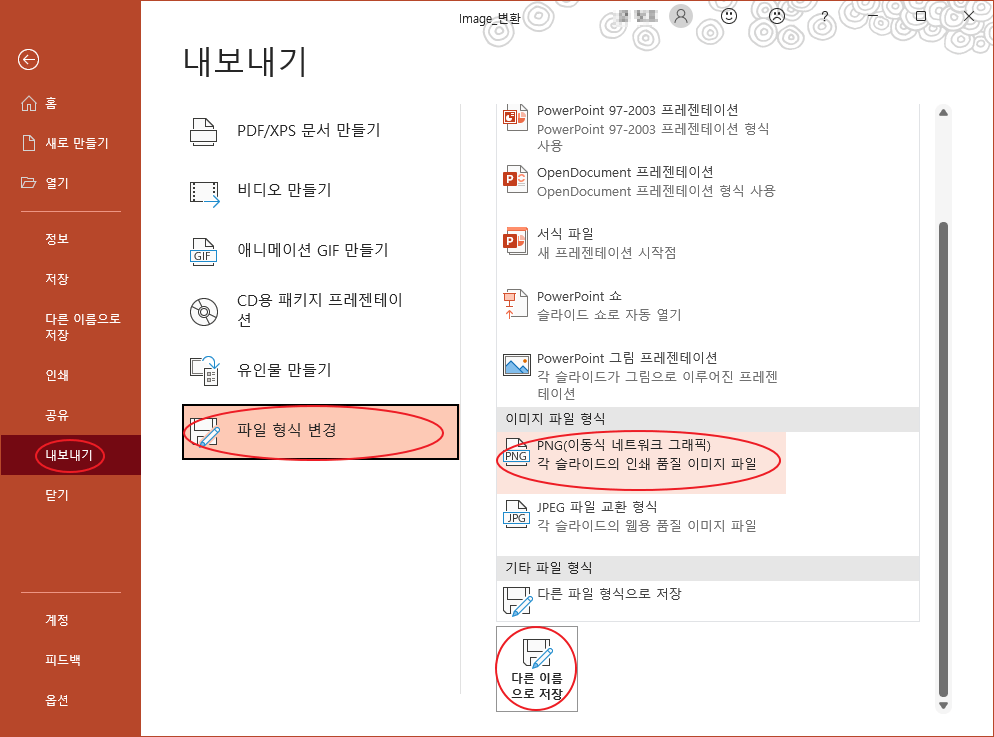Viewport: 994px width, 737px height.
Task: Click the save as another file type icon
Action: (x=517, y=601)
